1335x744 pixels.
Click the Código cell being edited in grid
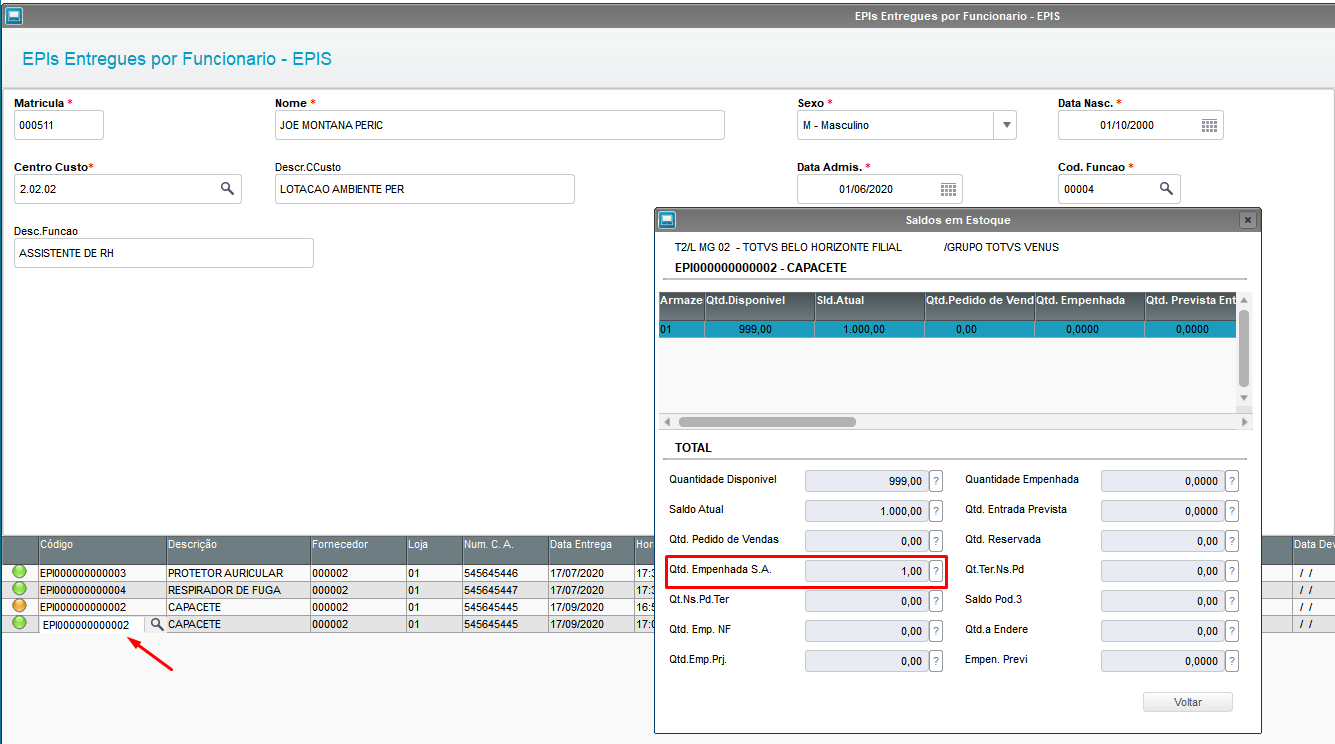92,624
